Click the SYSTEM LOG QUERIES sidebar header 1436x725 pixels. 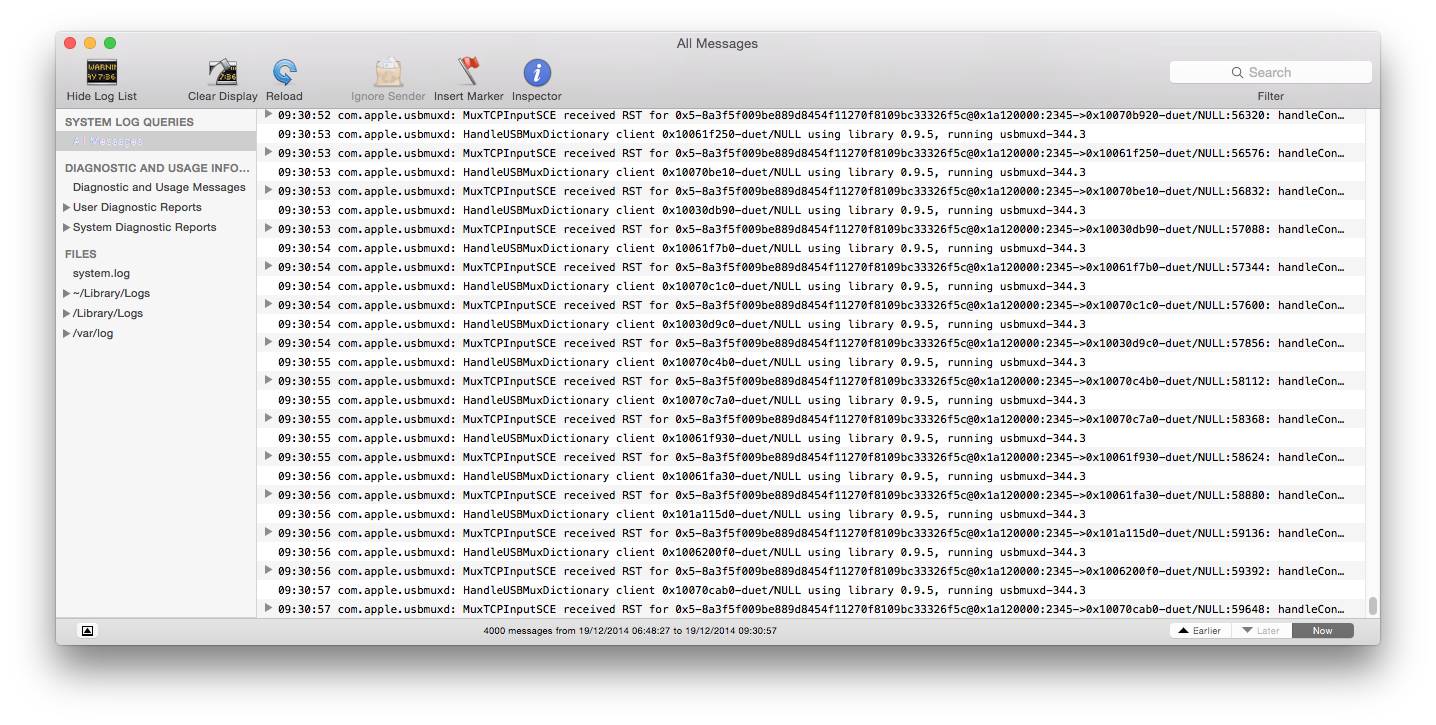pos(129,122)
